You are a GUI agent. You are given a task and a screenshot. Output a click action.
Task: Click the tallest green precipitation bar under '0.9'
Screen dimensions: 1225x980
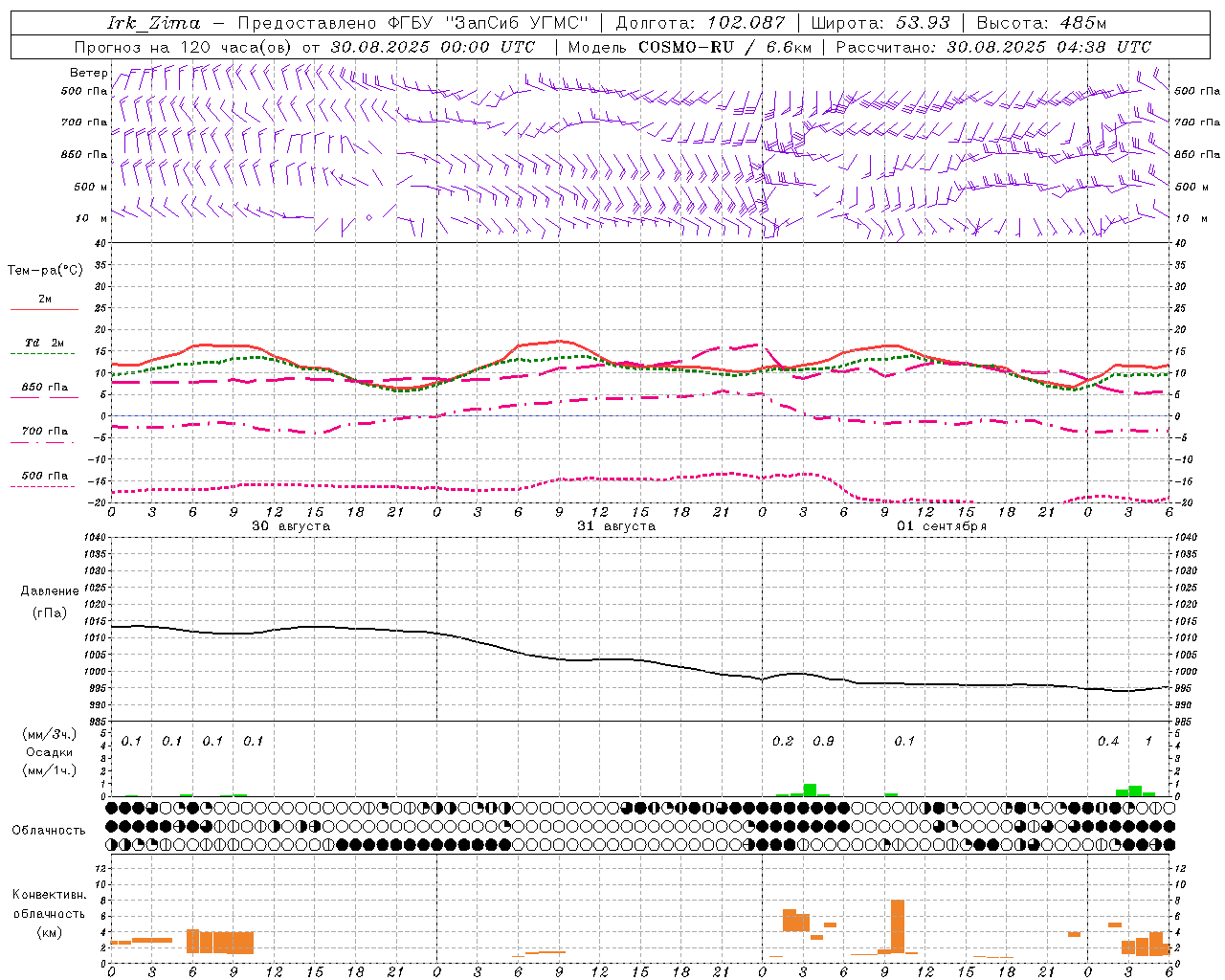810,790
